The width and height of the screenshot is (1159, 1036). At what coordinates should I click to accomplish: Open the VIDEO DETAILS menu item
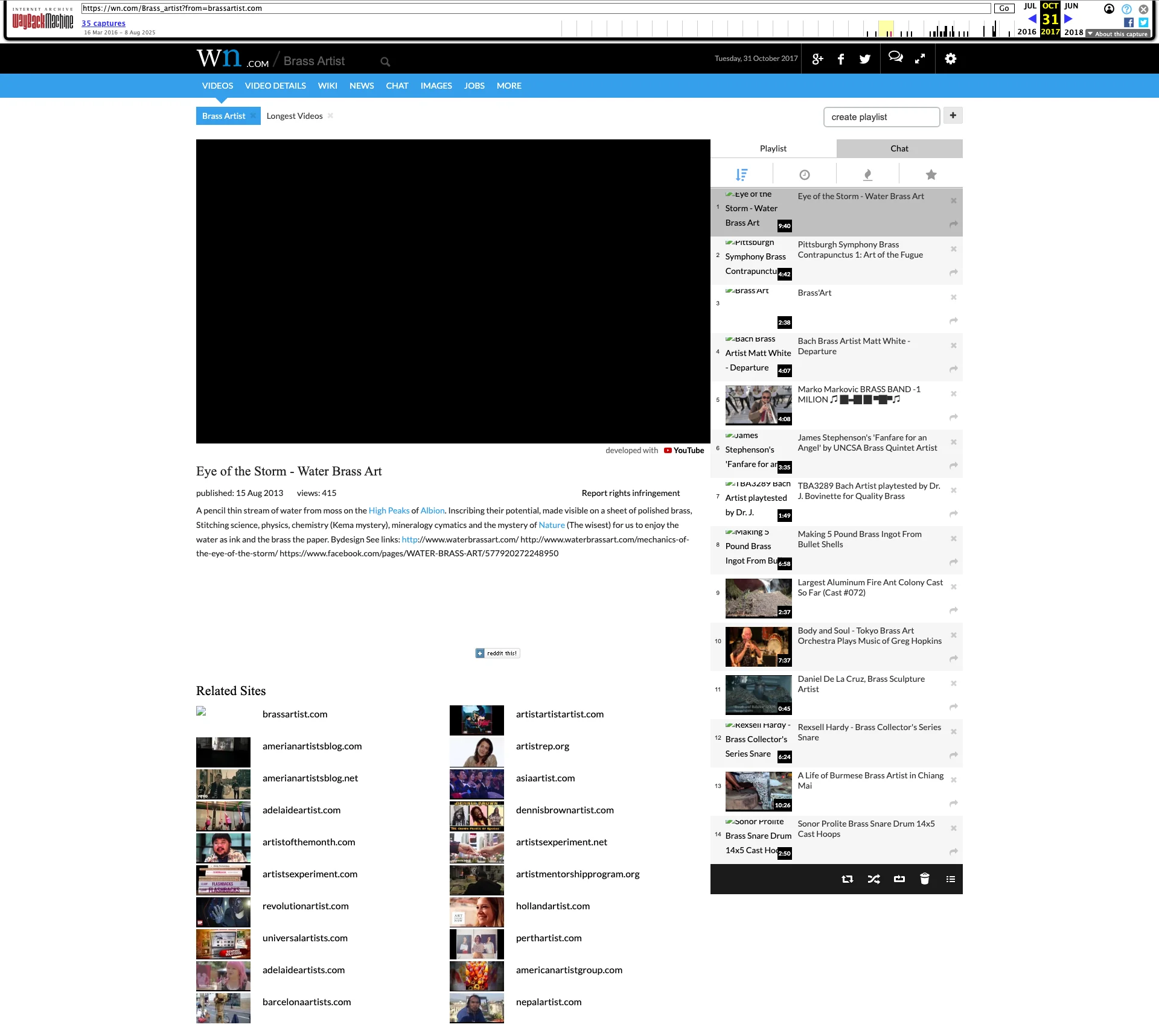[275, 85]
